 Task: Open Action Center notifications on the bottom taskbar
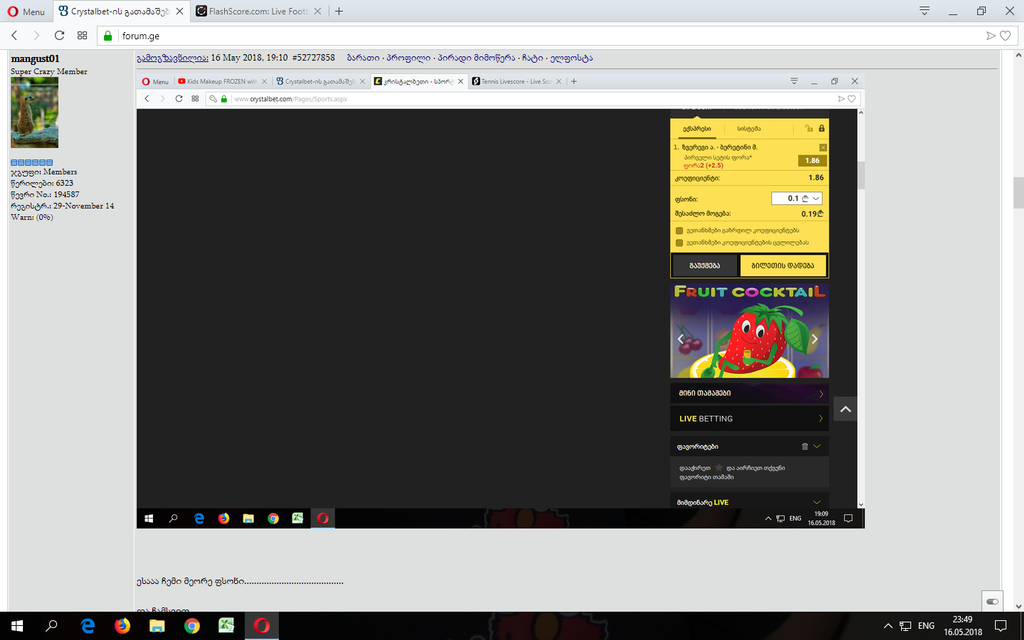(1000, 626)
